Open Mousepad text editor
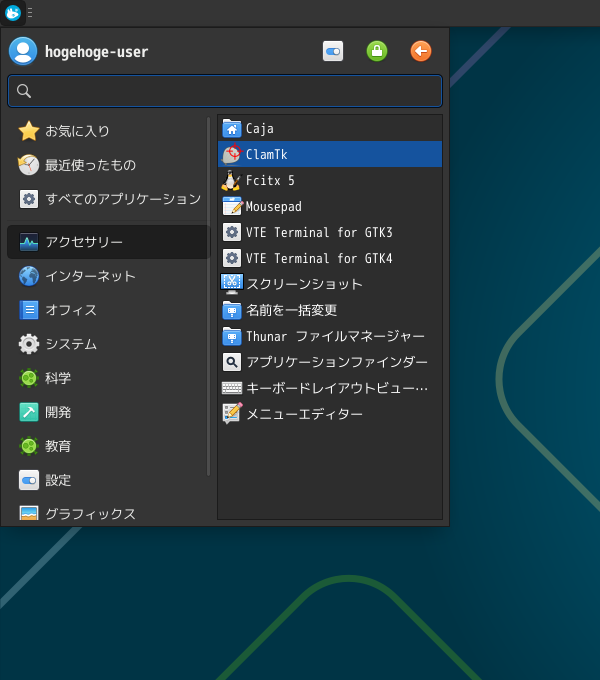Screen dimensions: 600x680 click(x=330, y=206)
